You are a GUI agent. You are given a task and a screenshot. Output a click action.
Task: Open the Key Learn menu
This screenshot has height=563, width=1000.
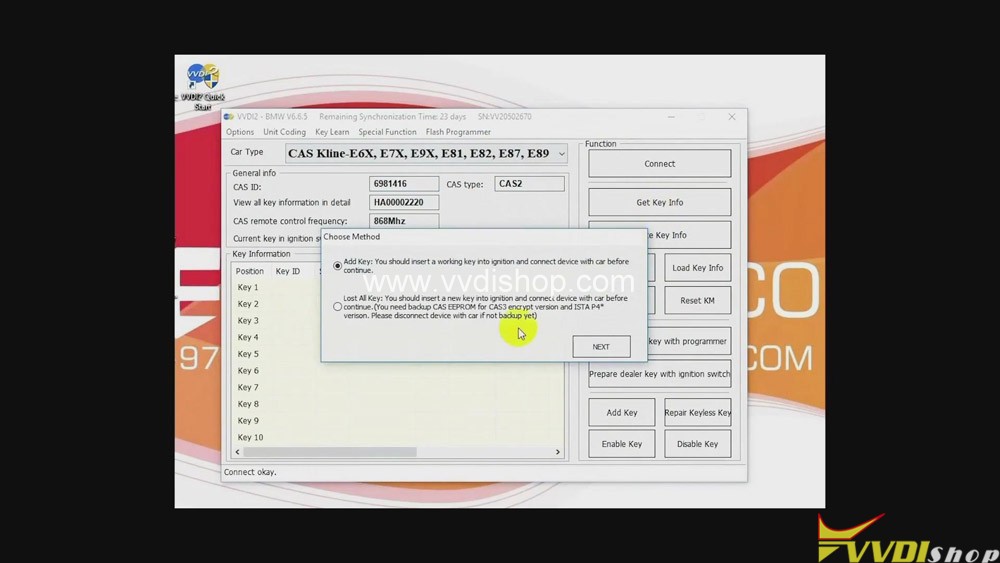pos(332,132)
